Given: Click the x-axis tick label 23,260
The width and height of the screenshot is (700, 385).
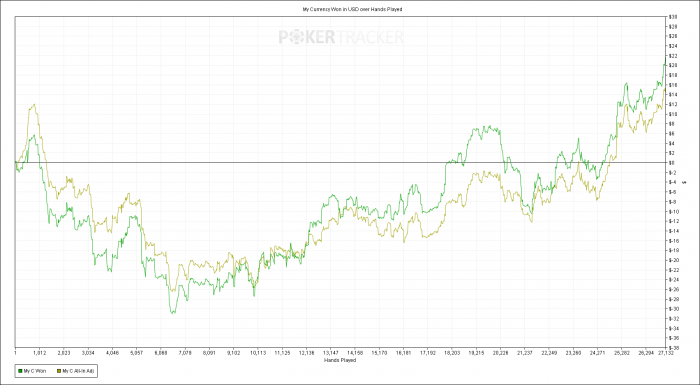Looking at the screenshot, I should click(x=573, y=352).
